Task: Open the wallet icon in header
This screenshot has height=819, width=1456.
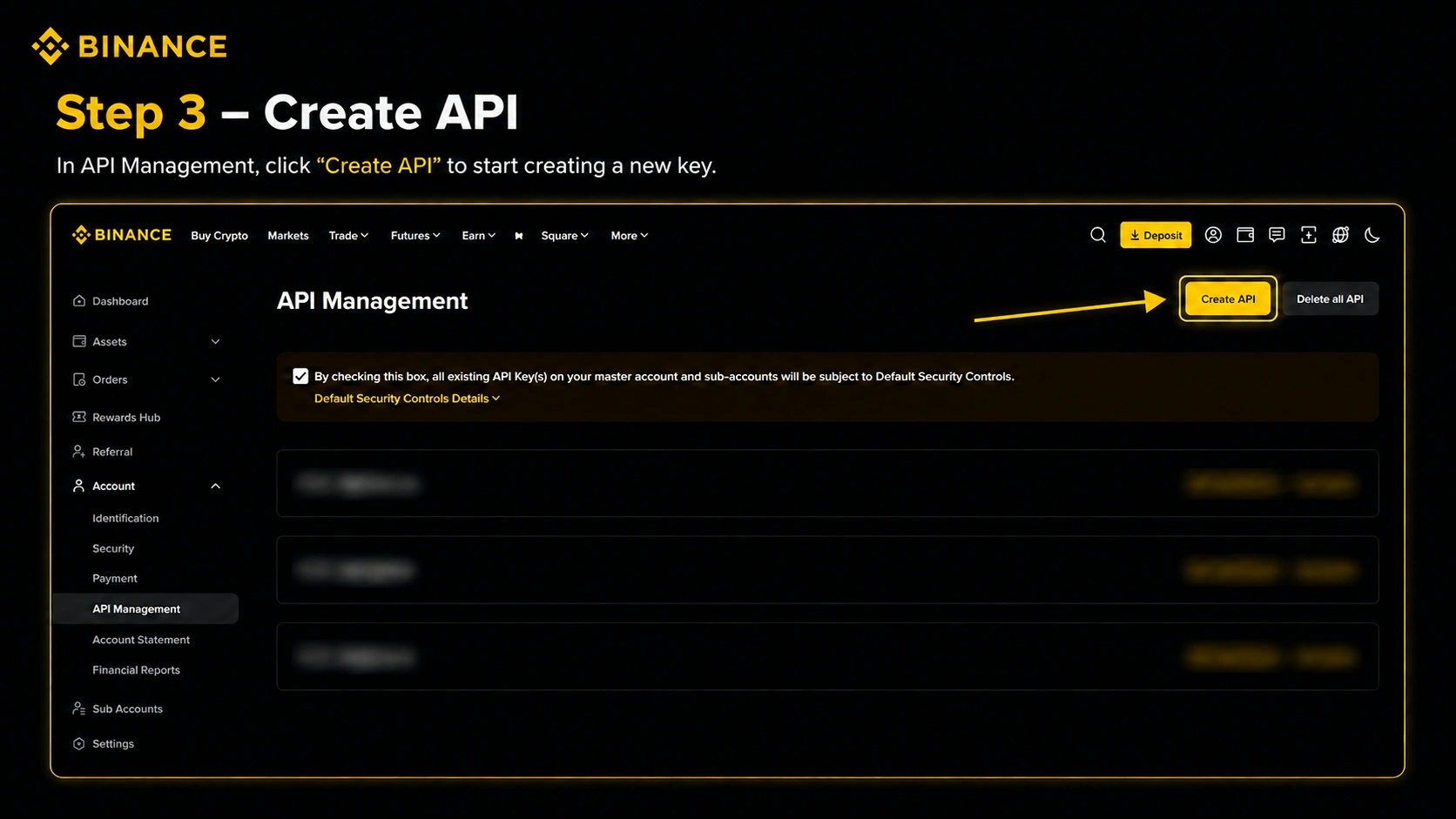Action: [x=1245, y=235]
